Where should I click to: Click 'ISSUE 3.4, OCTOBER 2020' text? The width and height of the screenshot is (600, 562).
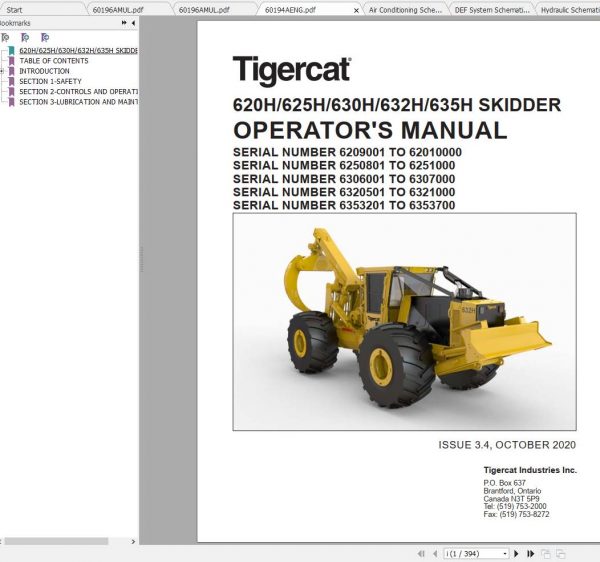(507, 445)
